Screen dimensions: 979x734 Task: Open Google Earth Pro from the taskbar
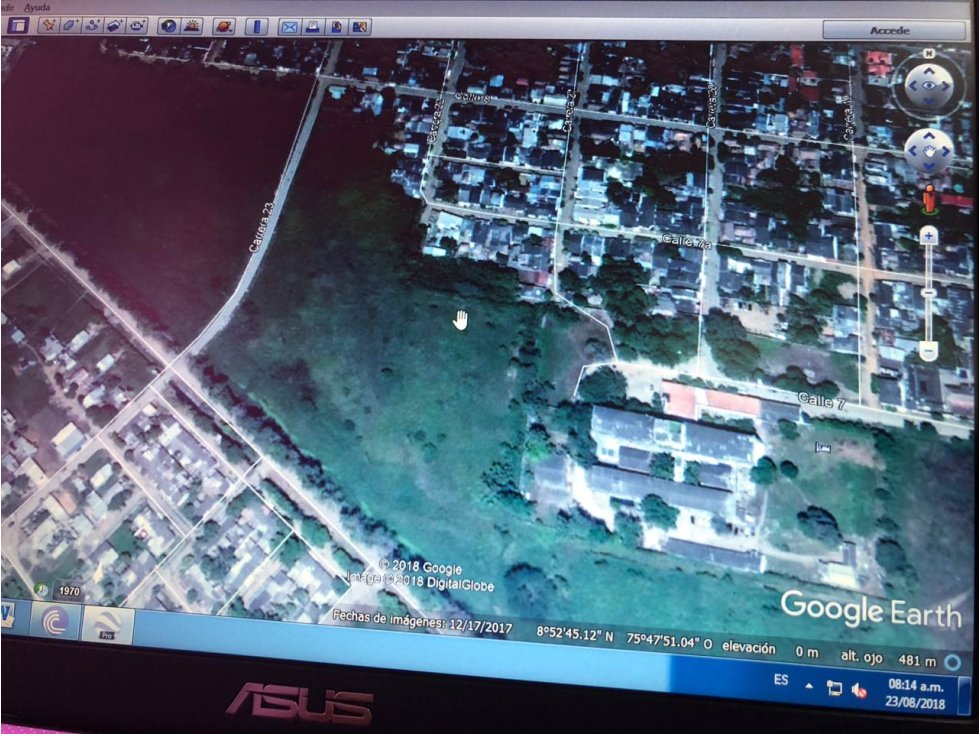107,625
